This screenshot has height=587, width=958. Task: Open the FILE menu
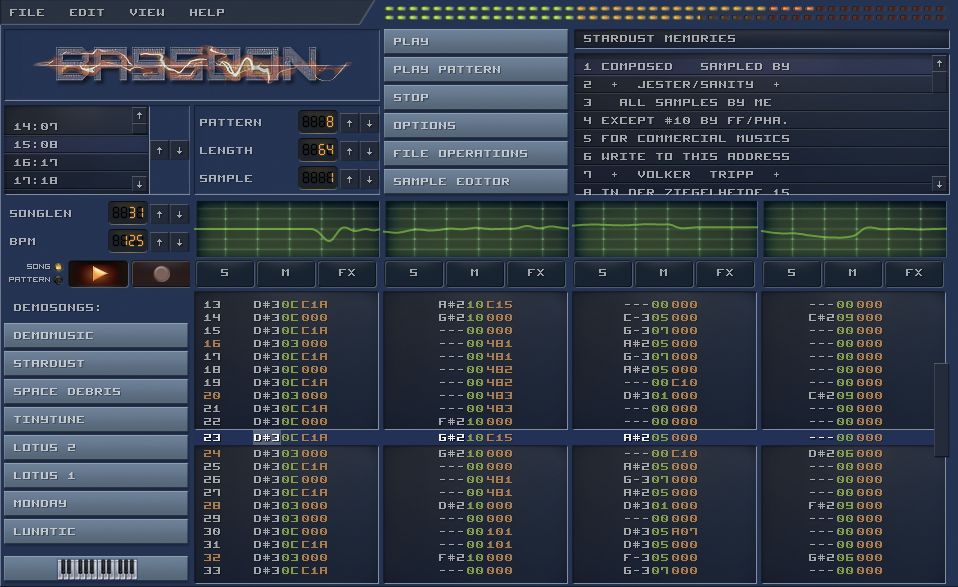27,12
